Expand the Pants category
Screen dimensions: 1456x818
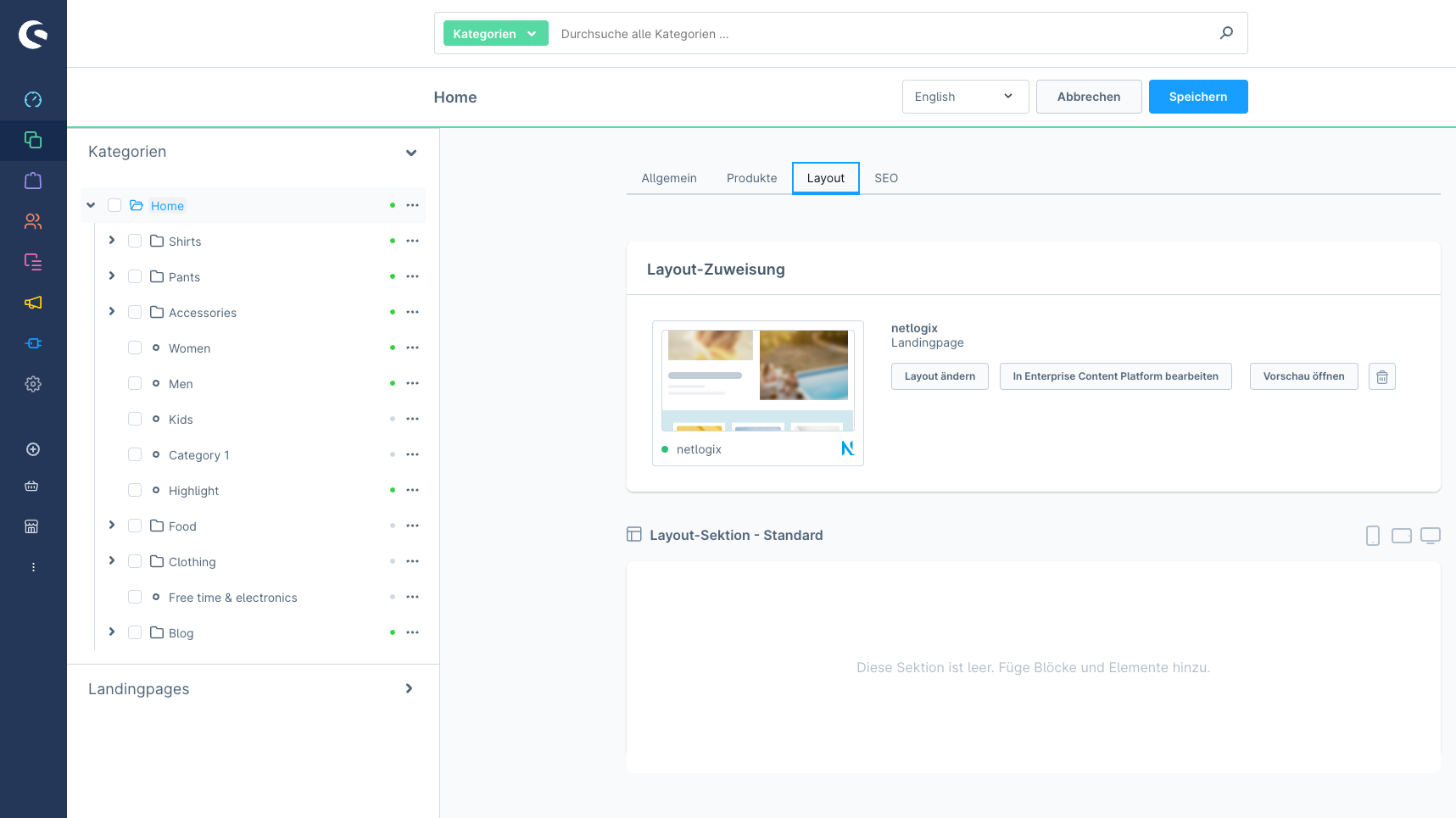[x=112, y=276]
